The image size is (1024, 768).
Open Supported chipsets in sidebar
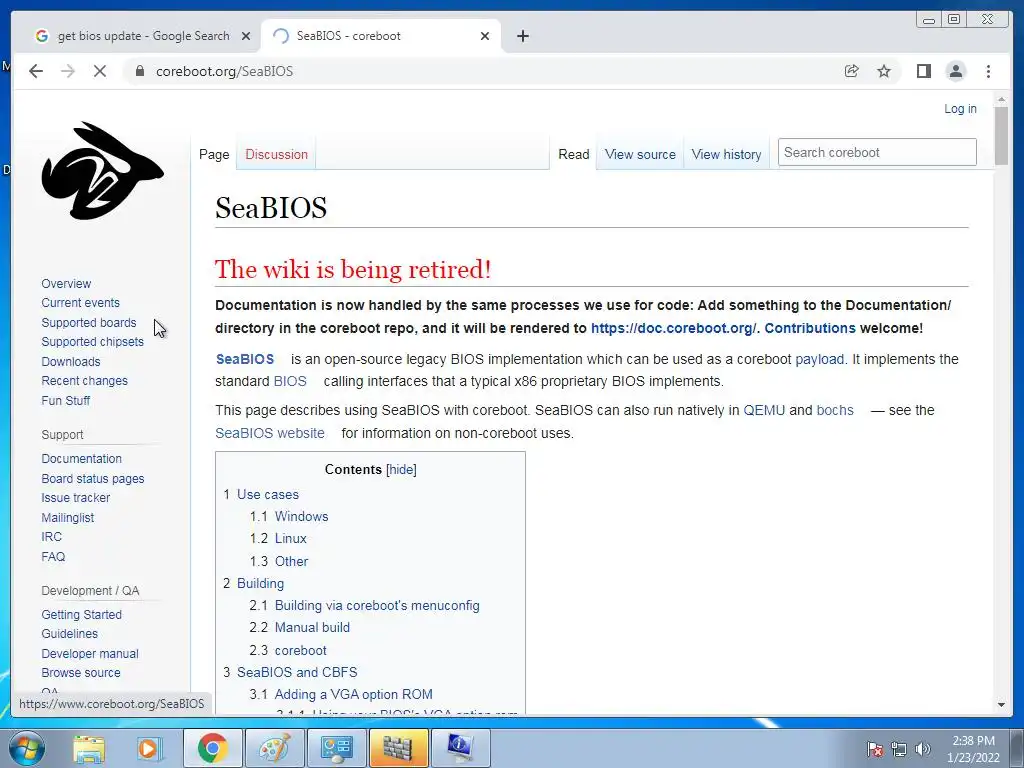click(92, 342)
